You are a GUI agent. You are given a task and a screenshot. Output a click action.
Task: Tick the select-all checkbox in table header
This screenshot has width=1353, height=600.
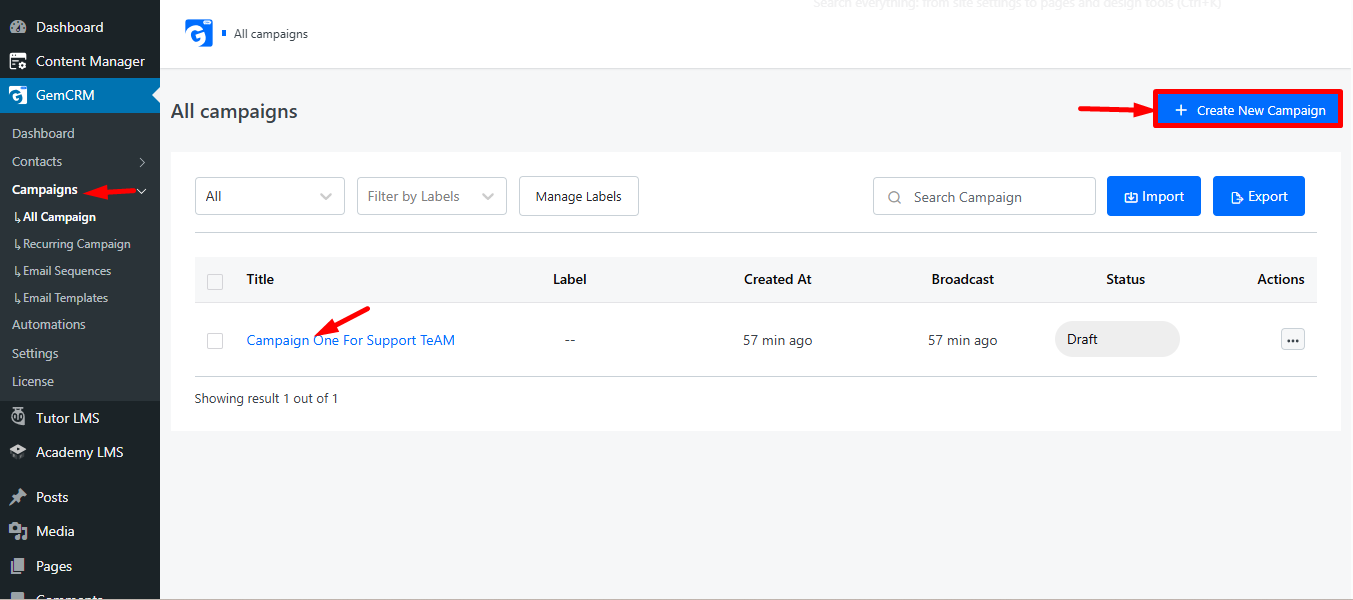[x=215, y=281]
